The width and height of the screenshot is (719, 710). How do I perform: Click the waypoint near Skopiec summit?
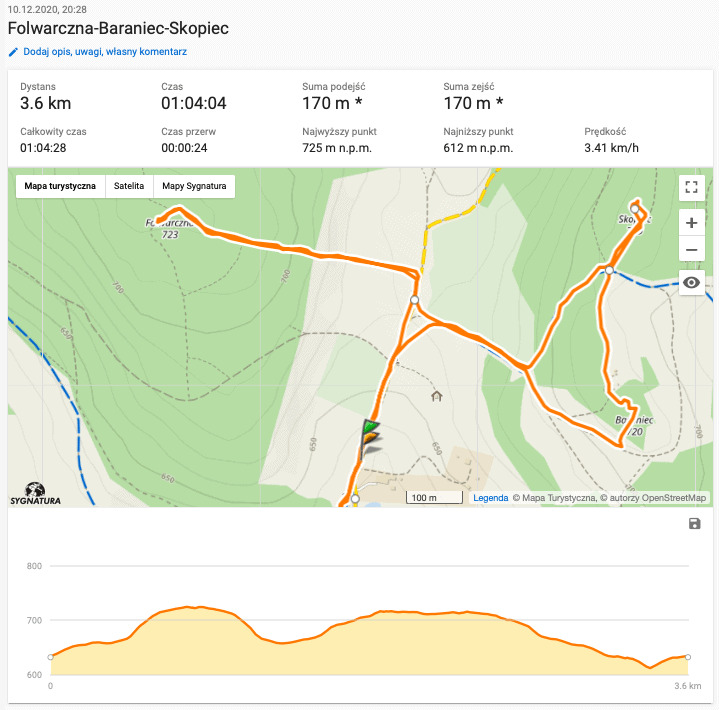tap(635, 209)
